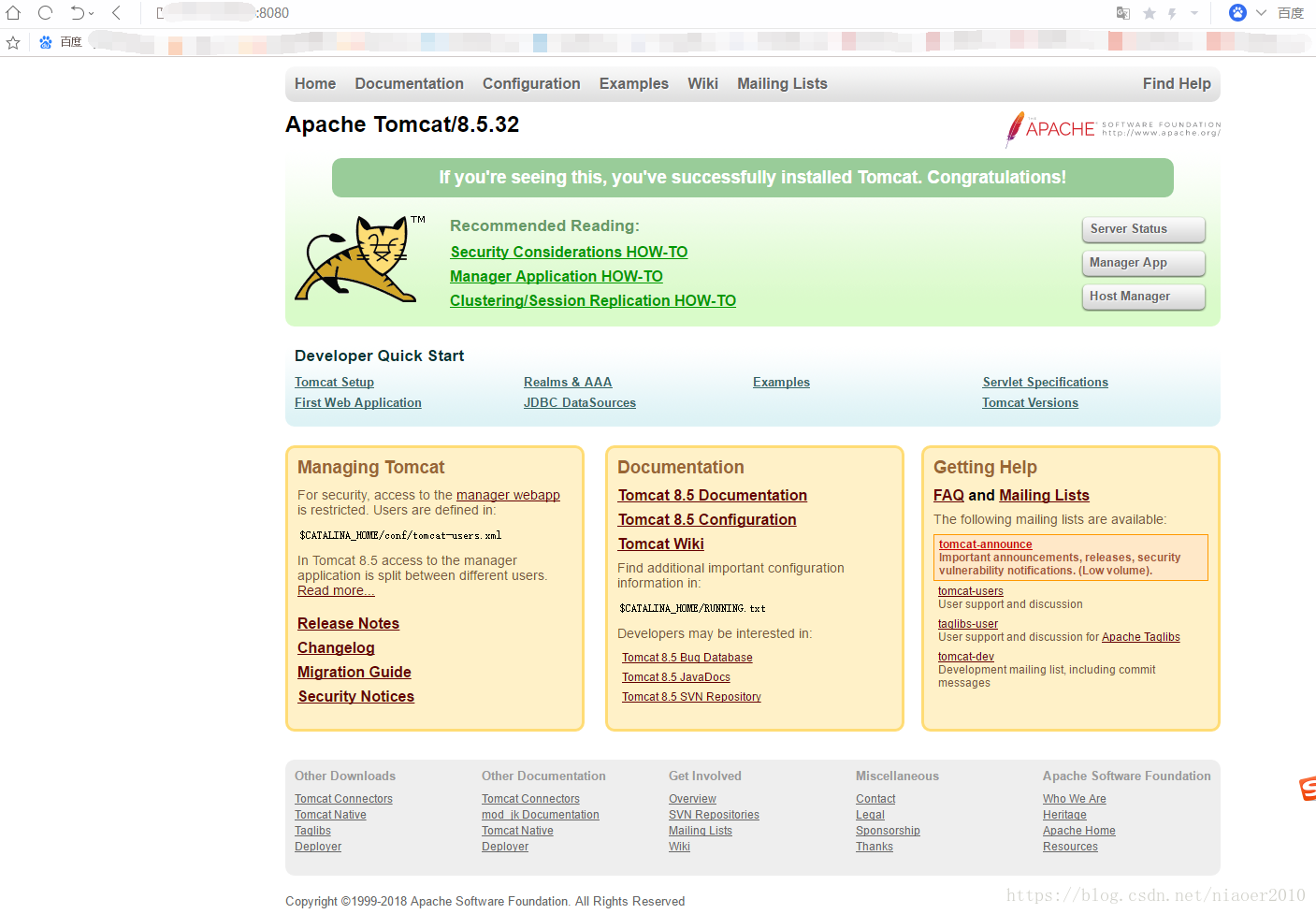Open Tomcat 8.5 Configuration link
The width and height of the screenshot is (1316, 914).
tap(707, 519)
